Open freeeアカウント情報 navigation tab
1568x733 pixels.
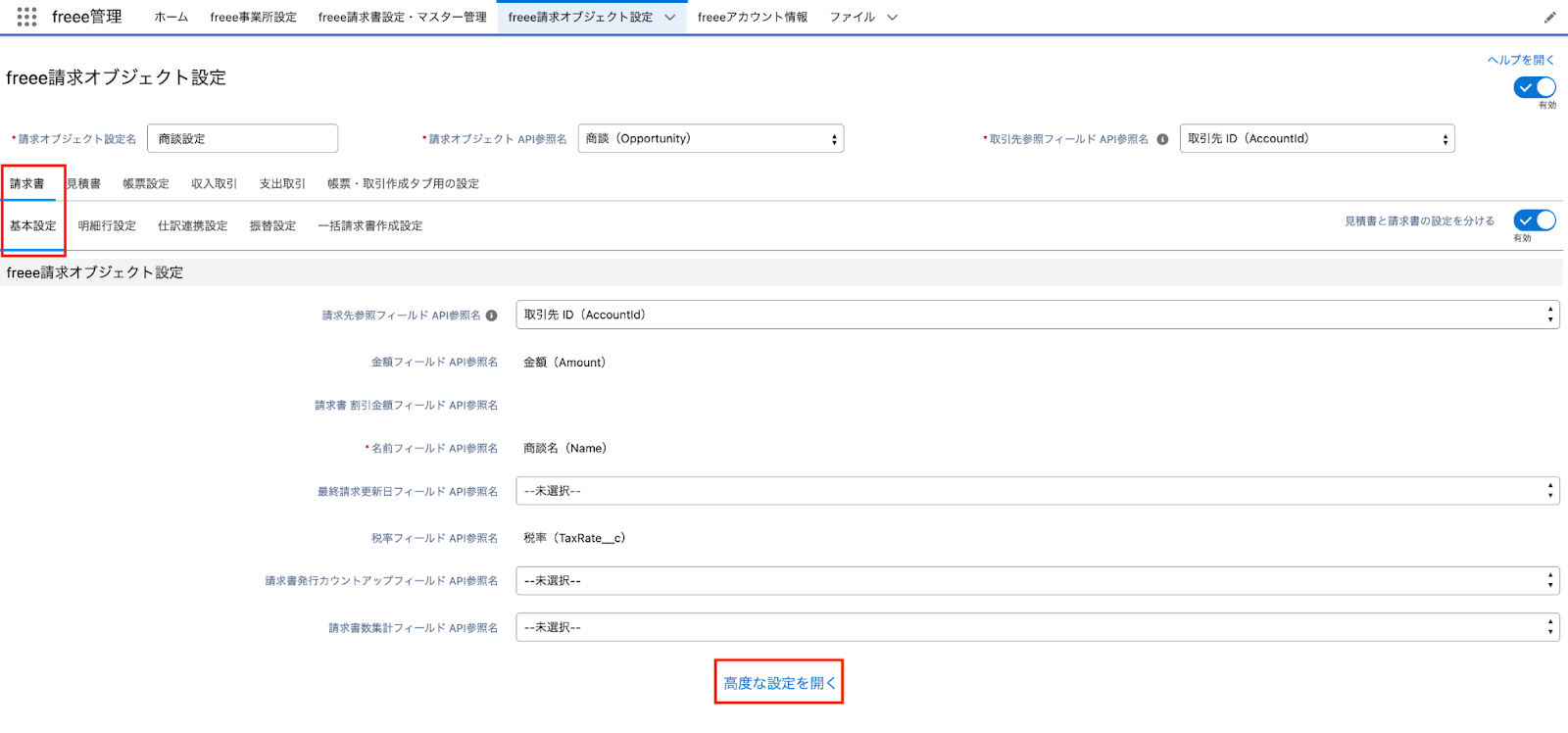[x=753, y=17]
